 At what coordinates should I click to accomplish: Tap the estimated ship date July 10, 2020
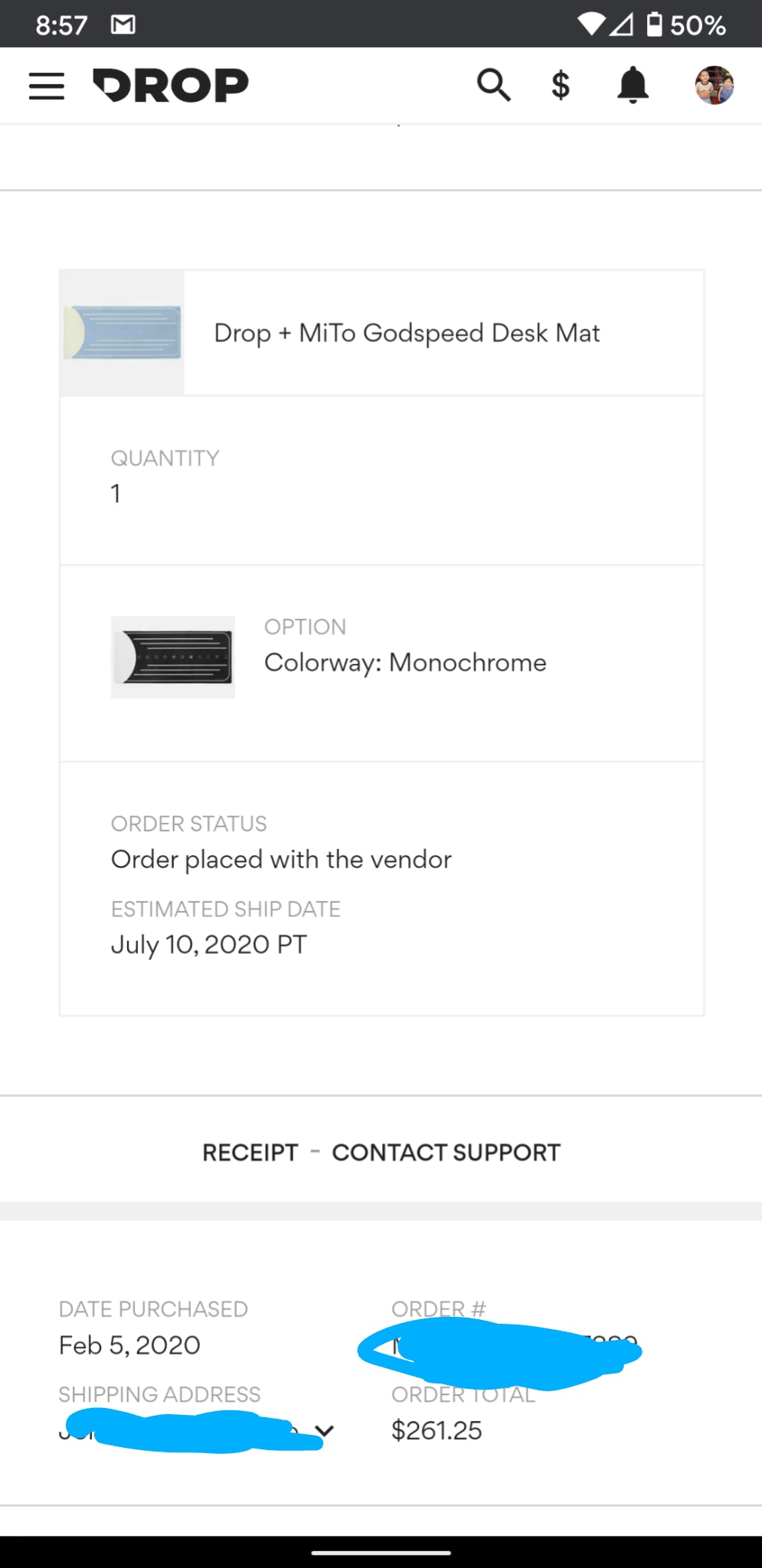[x=208, y=944]
